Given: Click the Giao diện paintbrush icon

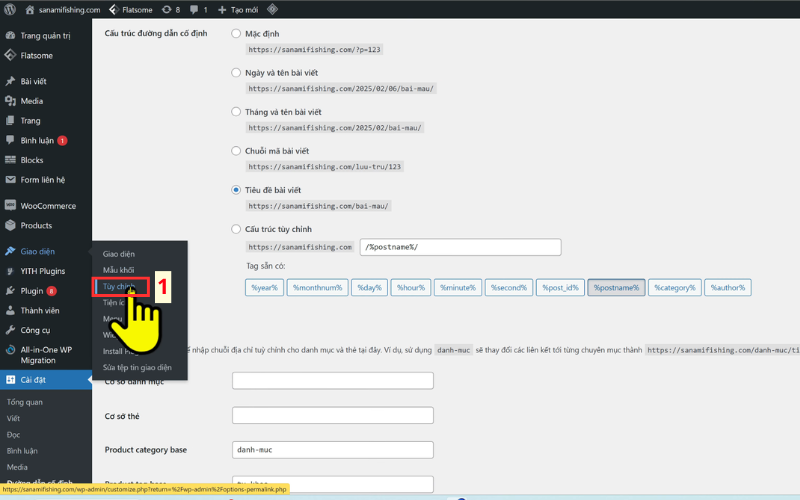Looking at the screenshot, I should tap(10, 251).
